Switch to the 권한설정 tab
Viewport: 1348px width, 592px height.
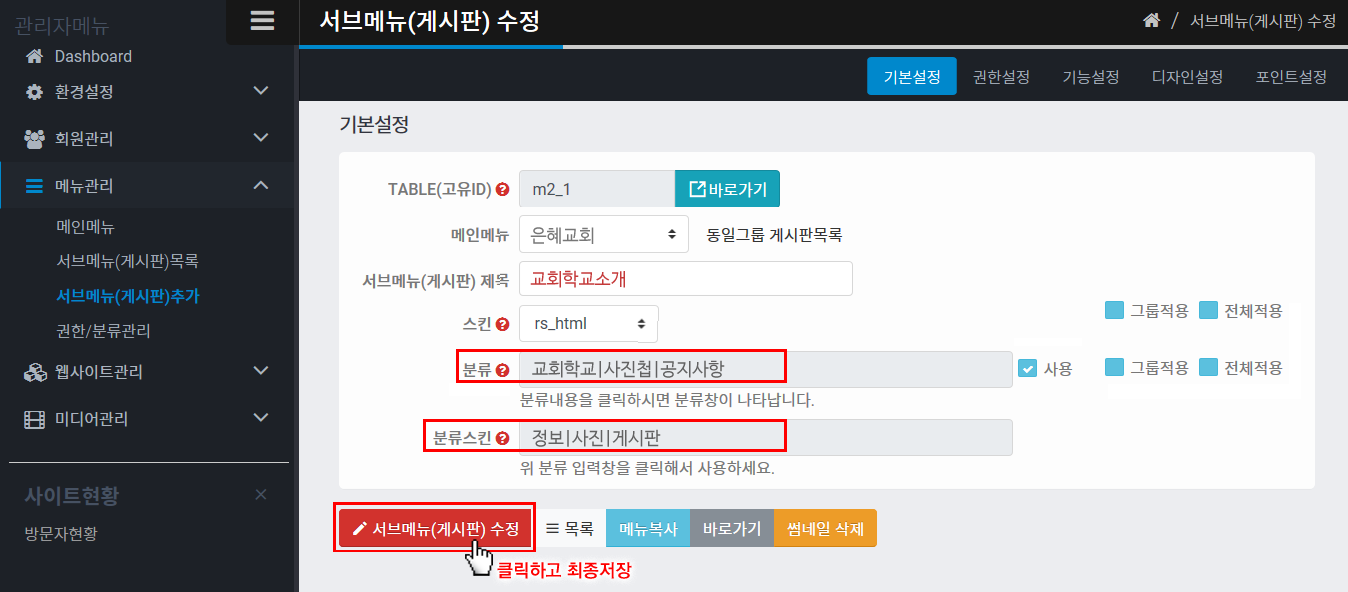(1001, 77)
